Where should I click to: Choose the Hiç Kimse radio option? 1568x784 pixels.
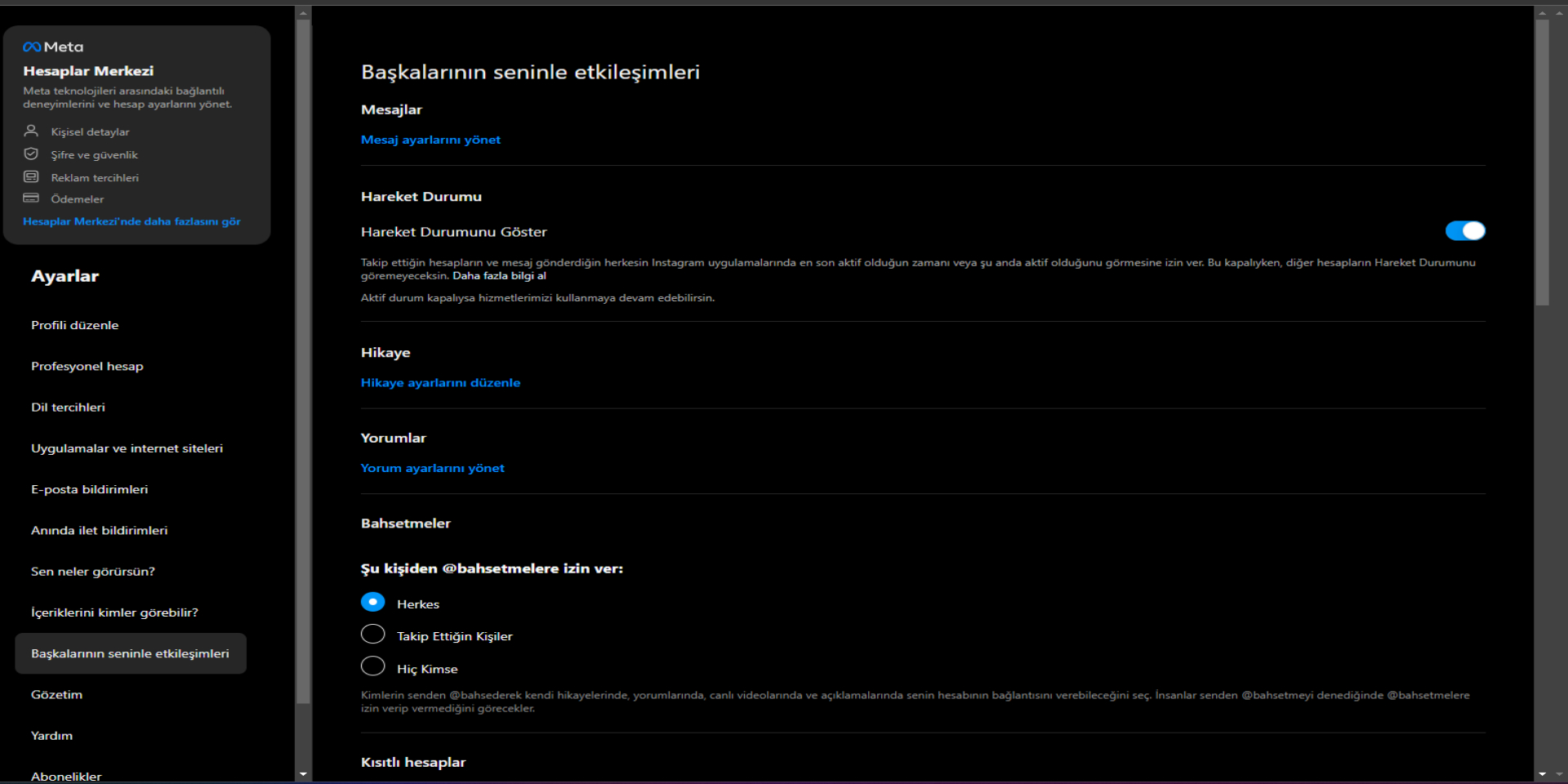372,666
